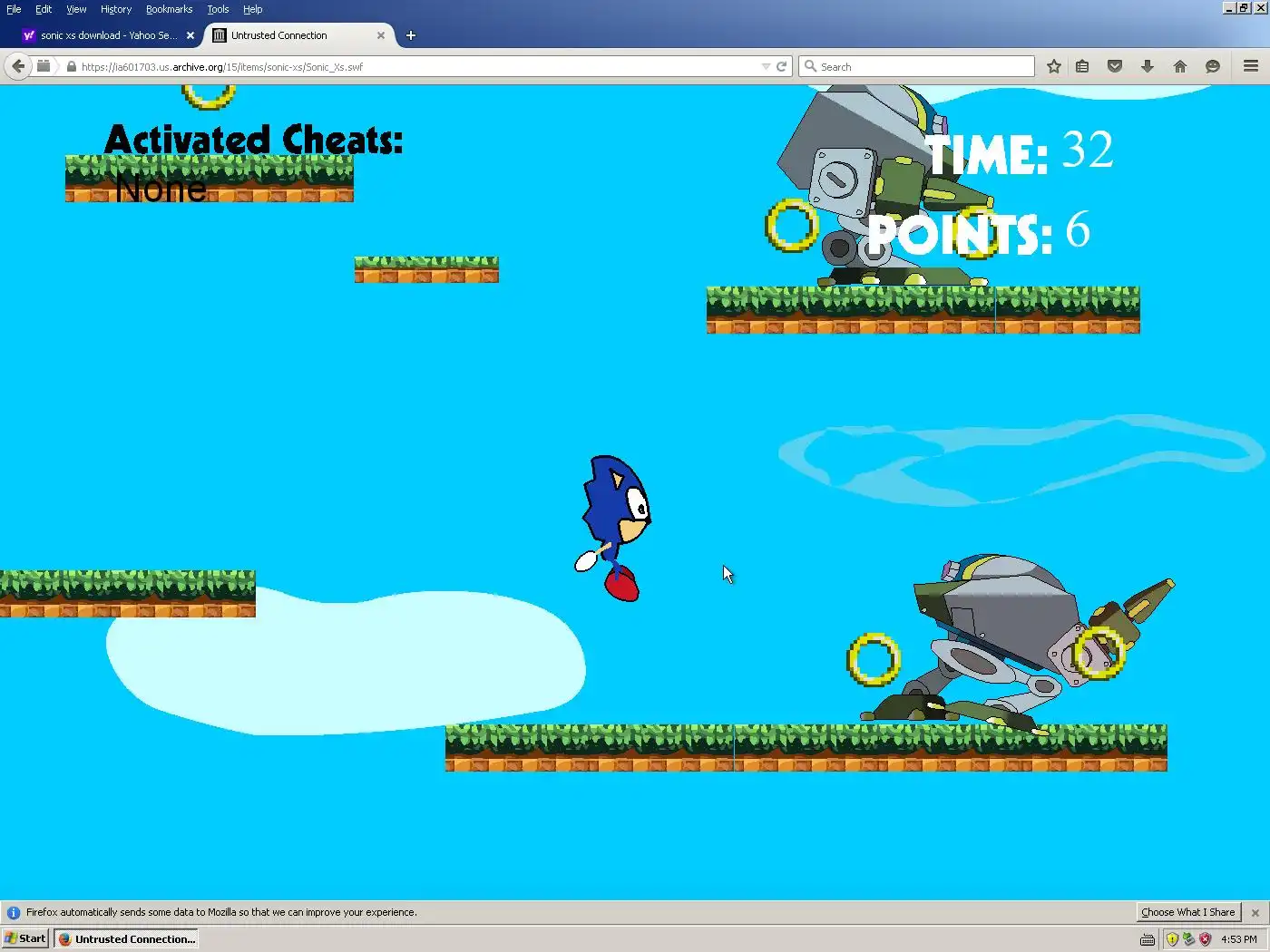
Task: Go to Home page icon
Action: coord(1180,66)
